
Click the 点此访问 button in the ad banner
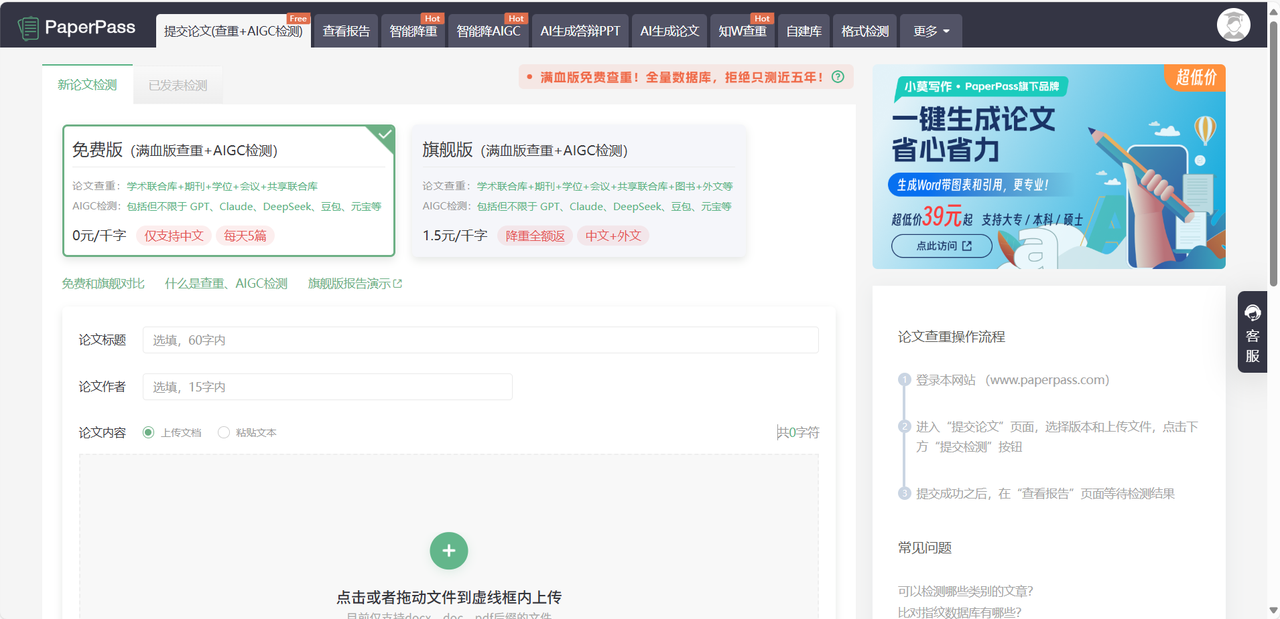click(x=939, y=246)
